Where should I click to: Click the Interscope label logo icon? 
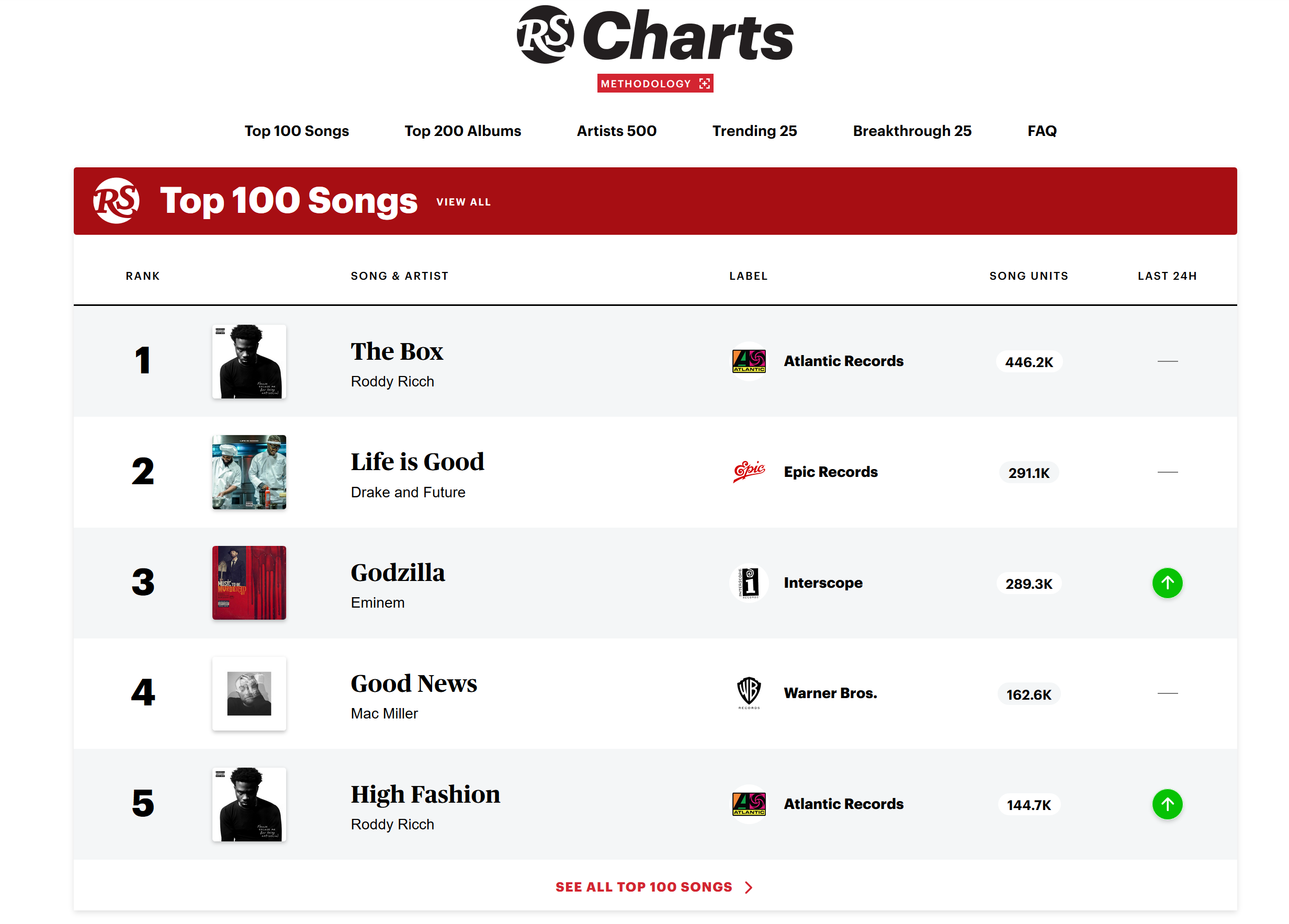(749, 583)
